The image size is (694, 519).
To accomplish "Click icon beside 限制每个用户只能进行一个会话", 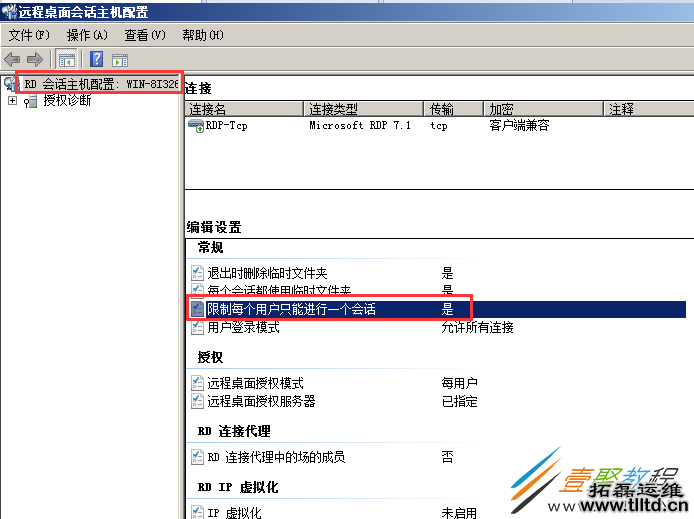I will tap(197, 309).
